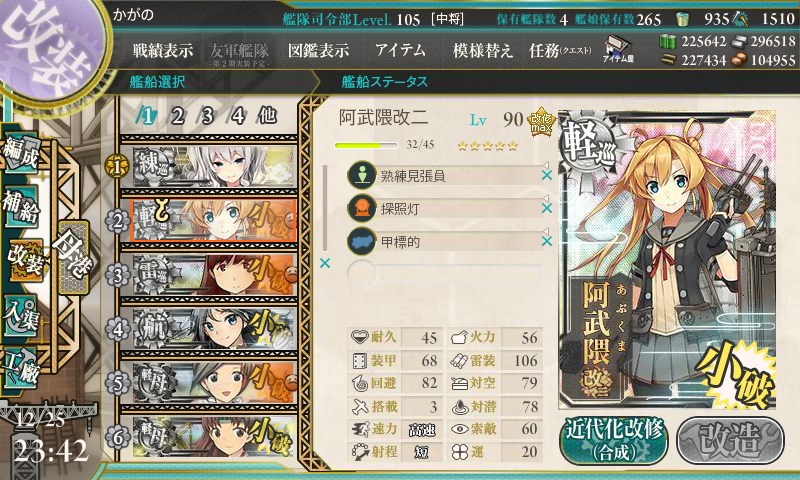Click the empty fourth equipment slot

click(x=444, y=274)
